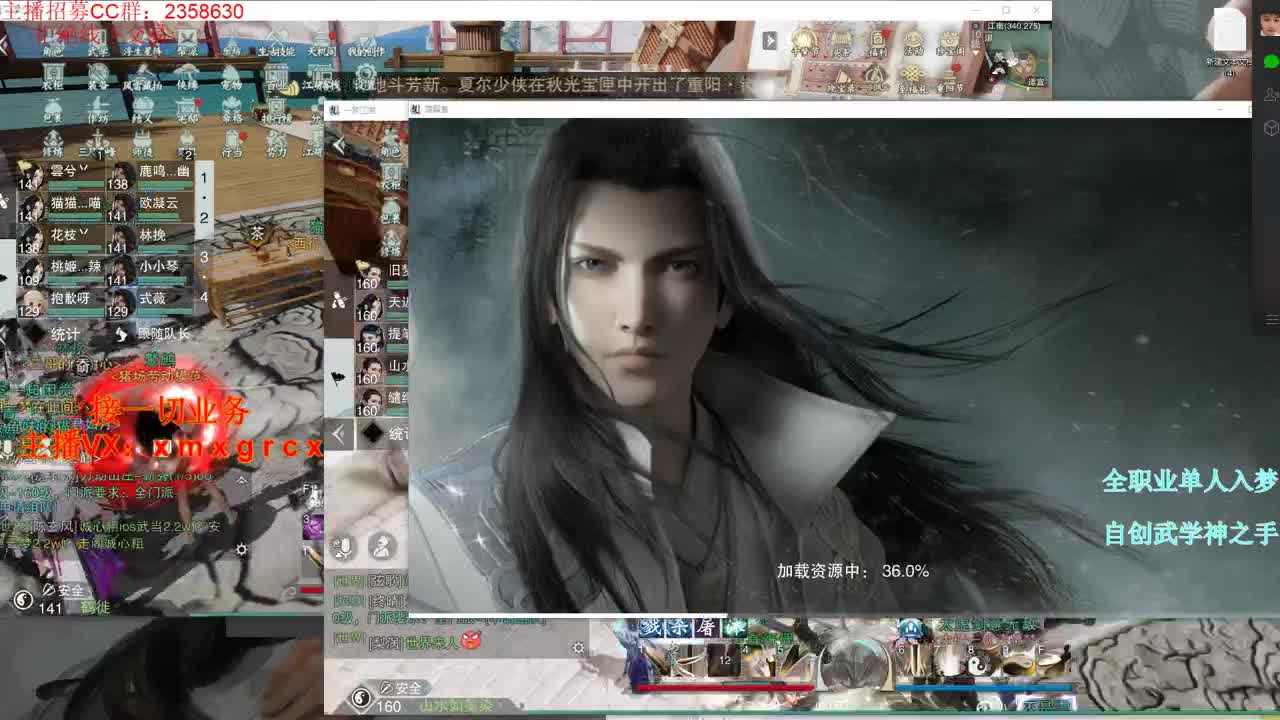This screenshot has width=1280, height=720.
Task: Open the 新建文本文档 desktop file
Action: pyautogui.click(x=1228, y=44)
